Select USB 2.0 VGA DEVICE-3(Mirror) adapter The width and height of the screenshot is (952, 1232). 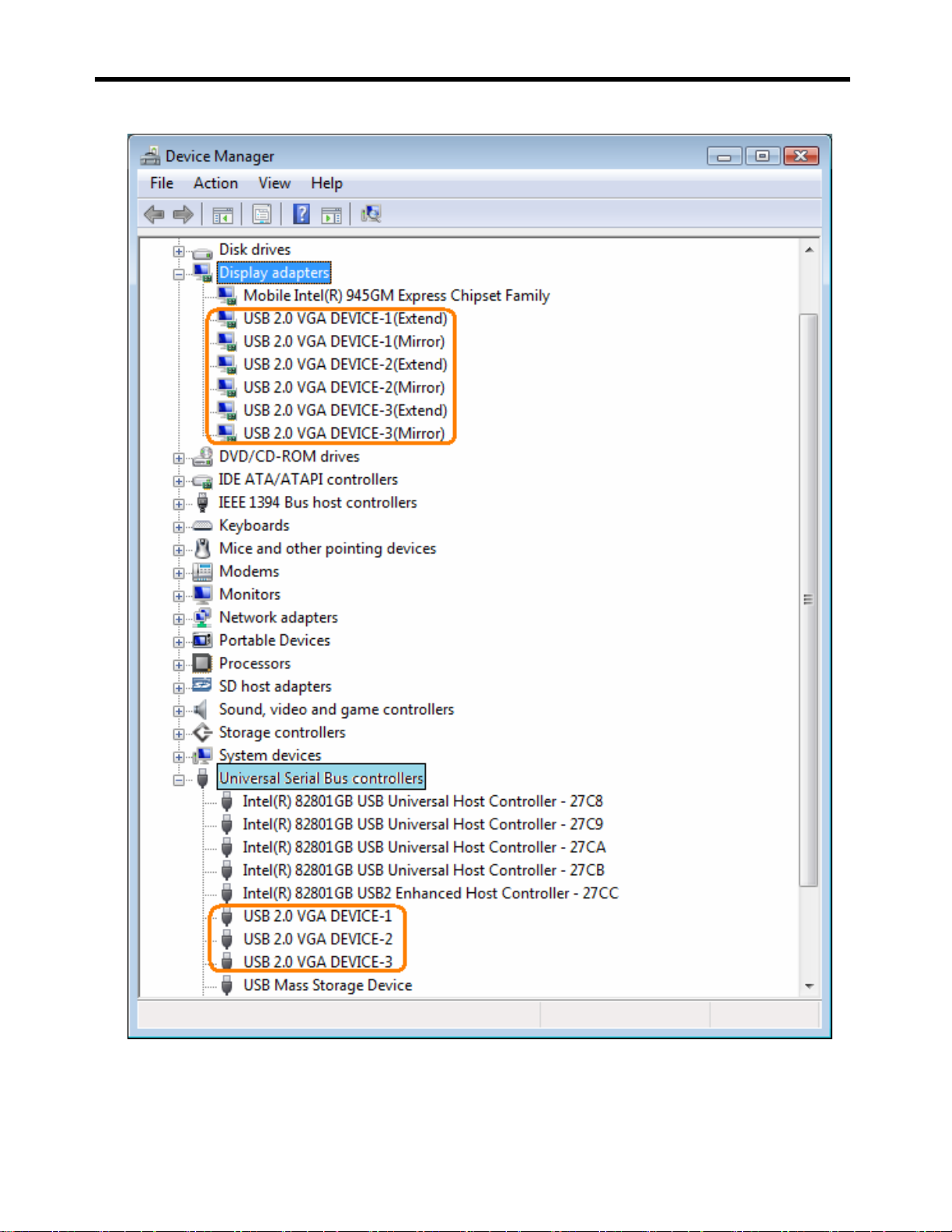coord(343,433)
